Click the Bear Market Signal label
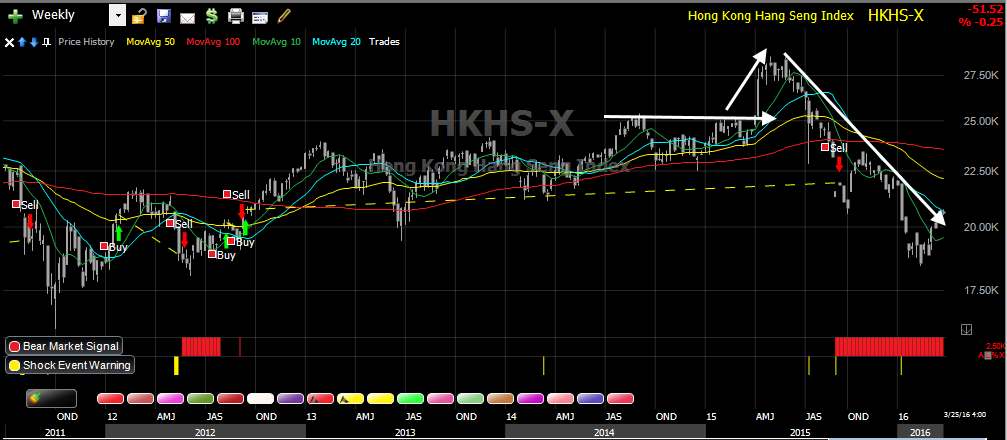1007x440 pixels. pyautogui.click(x=64, y=346)
